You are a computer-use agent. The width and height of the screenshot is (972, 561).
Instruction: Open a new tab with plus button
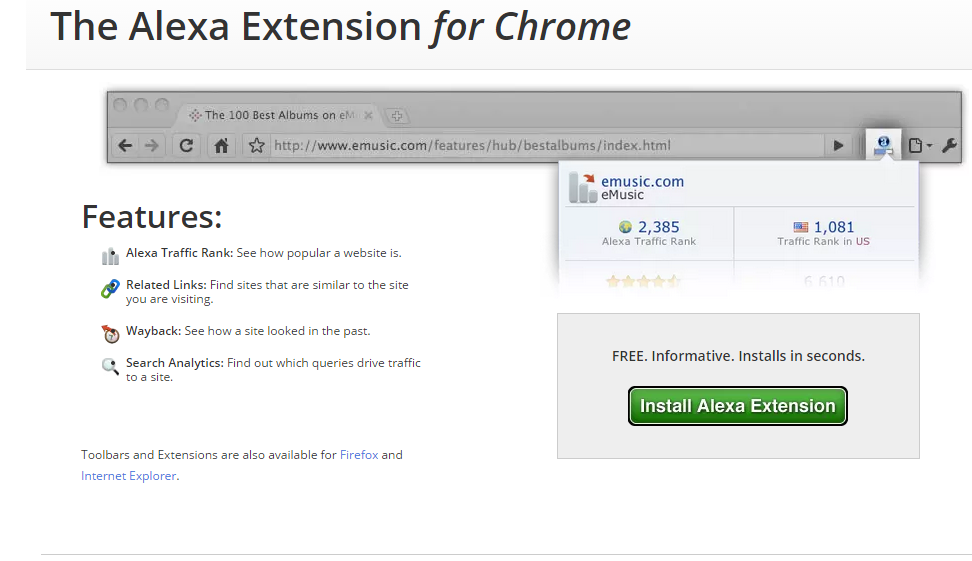point(396,116)
